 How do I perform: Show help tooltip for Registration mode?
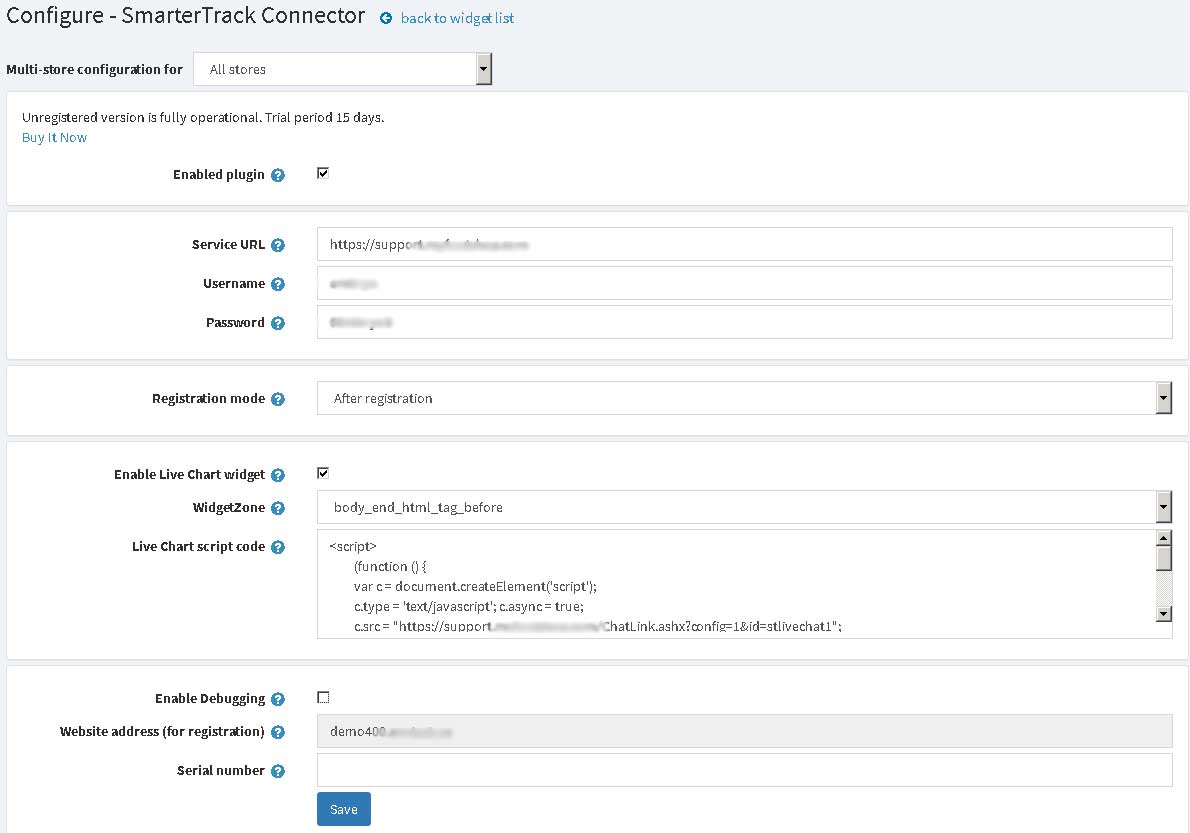click(x=278, y=399)
